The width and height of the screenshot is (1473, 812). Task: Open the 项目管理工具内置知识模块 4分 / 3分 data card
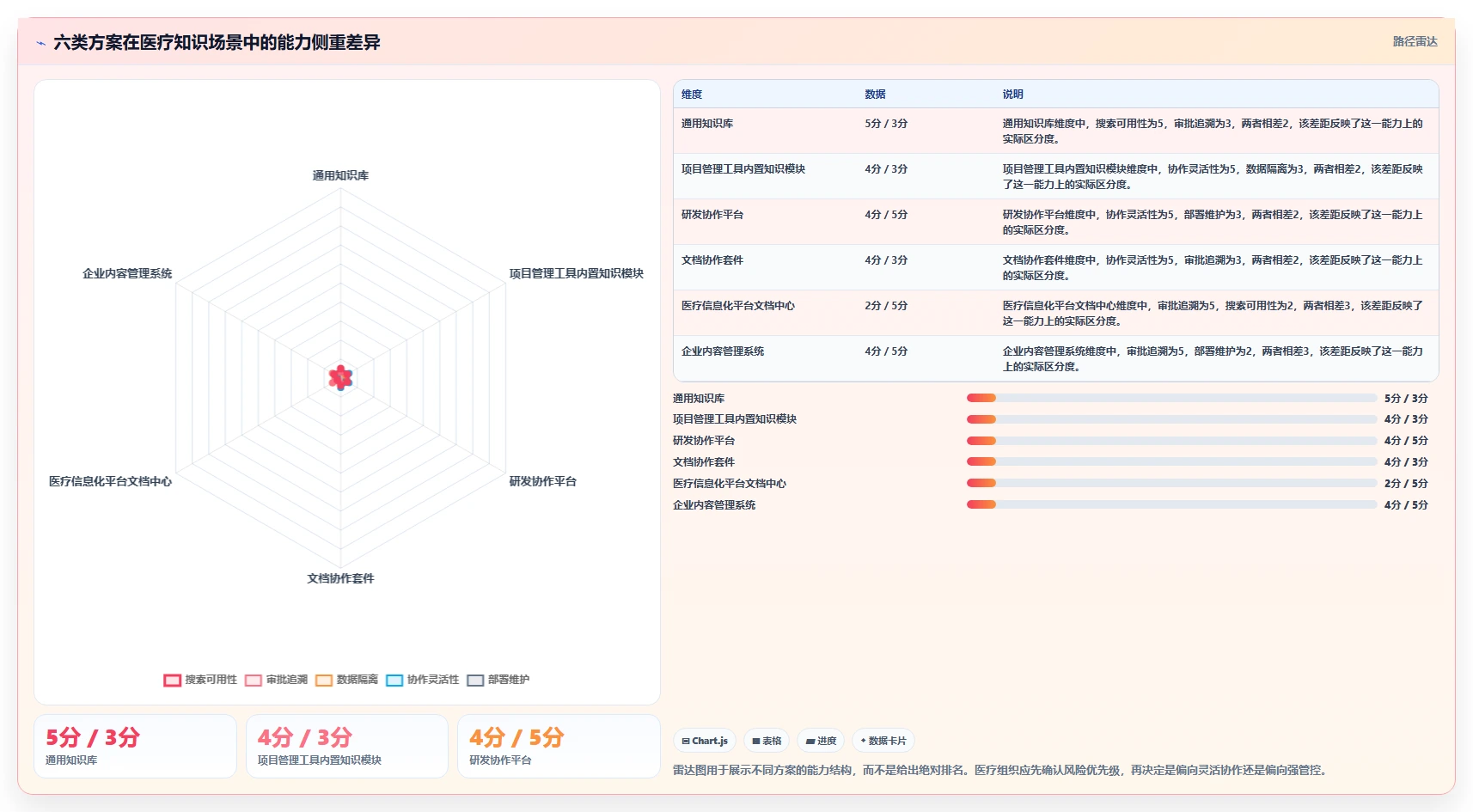tap(347, 747)
